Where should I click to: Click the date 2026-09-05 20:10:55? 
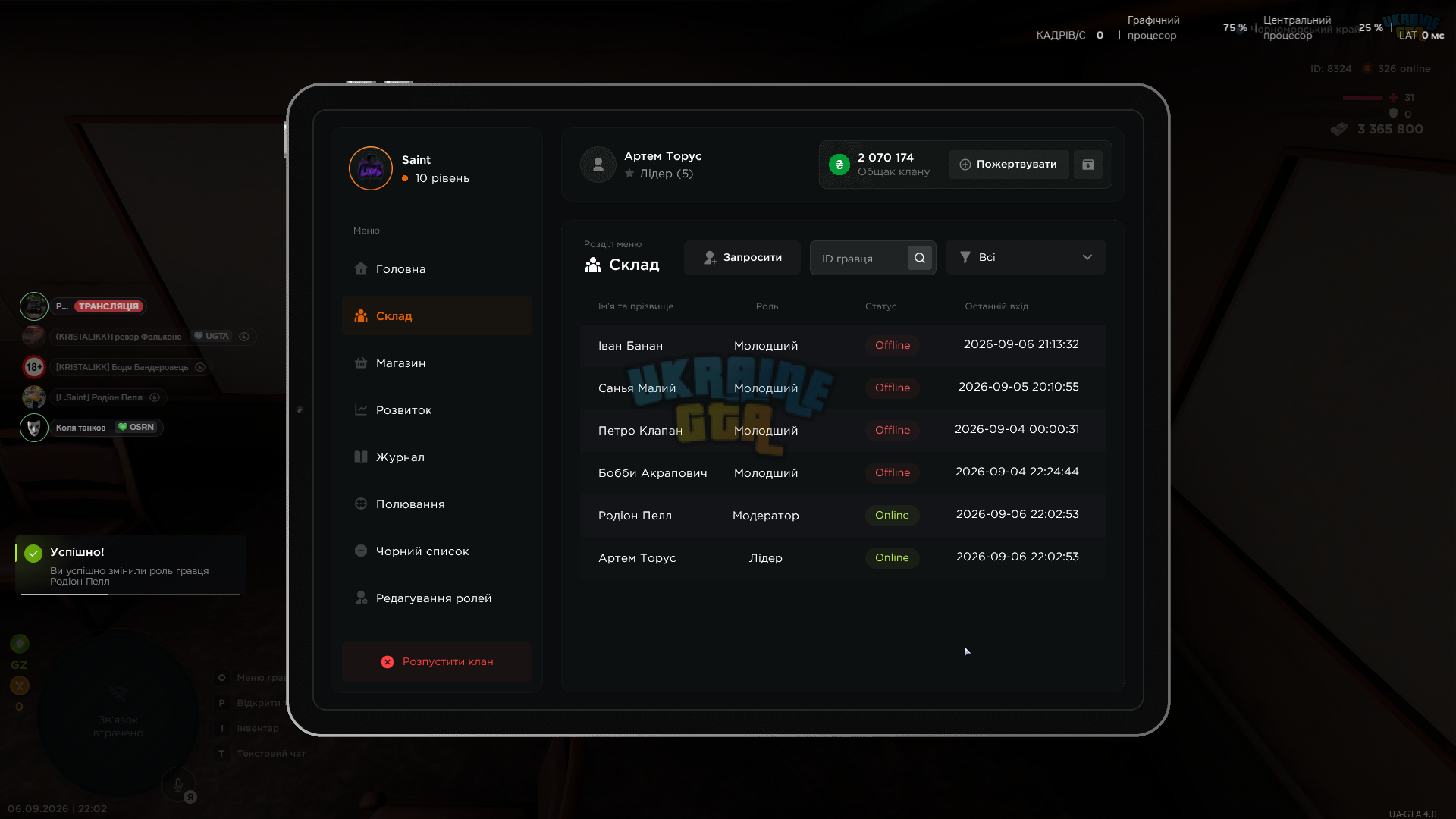[1018, 387]
